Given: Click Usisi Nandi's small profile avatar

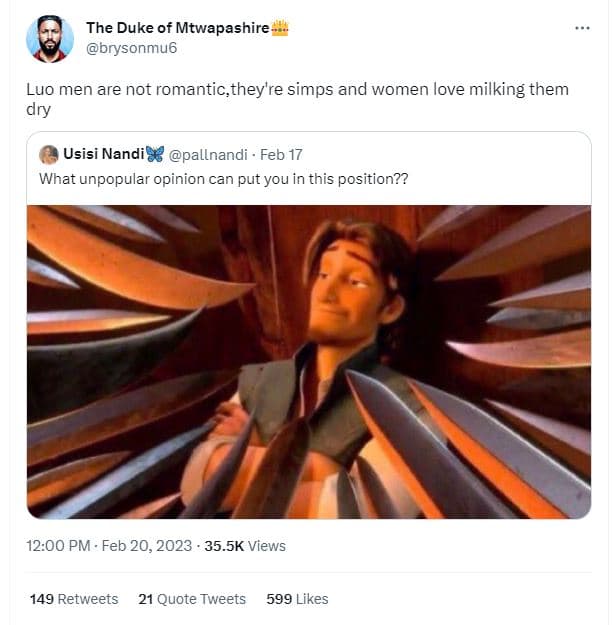Looking at the screenshot, I should pyautogui.click(x=48, y=154).
